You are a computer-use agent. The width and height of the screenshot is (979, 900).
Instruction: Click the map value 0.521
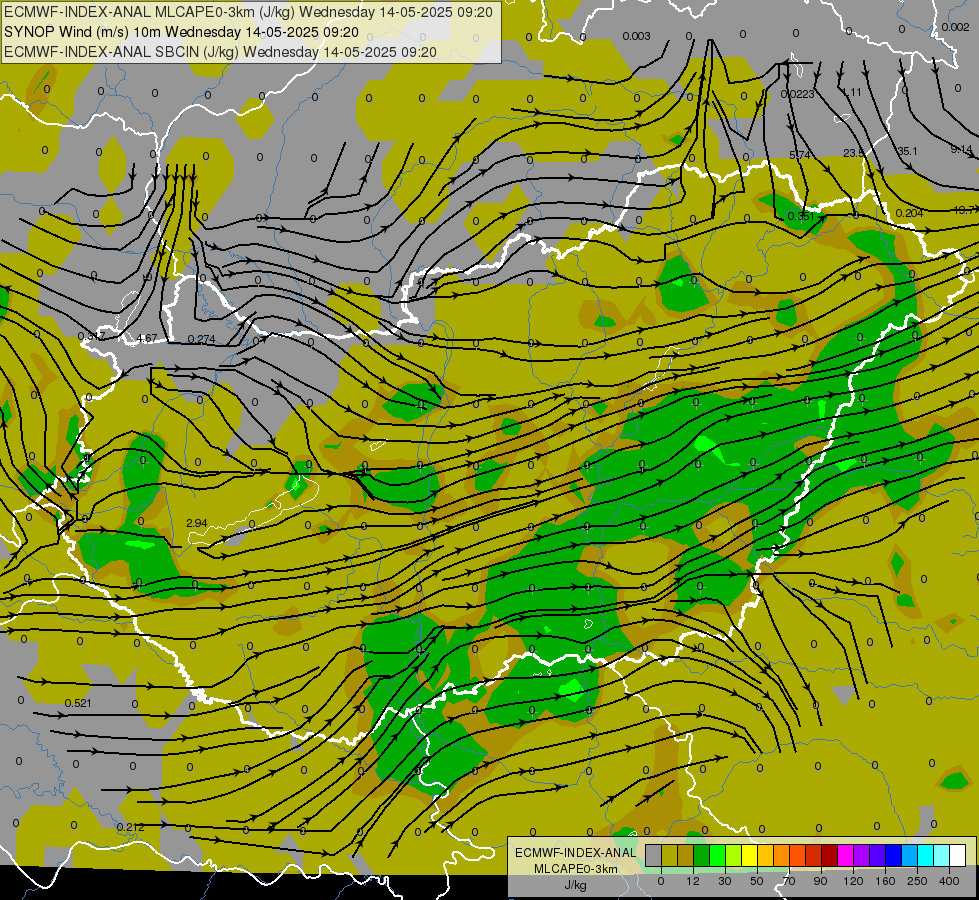pos(78,703)
